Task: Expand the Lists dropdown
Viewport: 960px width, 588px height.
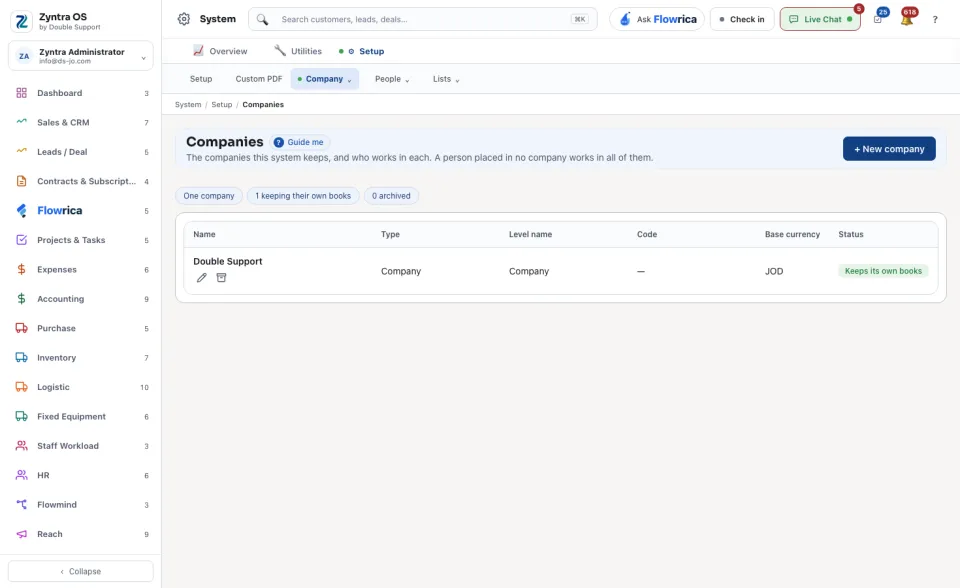Action: 446,79
